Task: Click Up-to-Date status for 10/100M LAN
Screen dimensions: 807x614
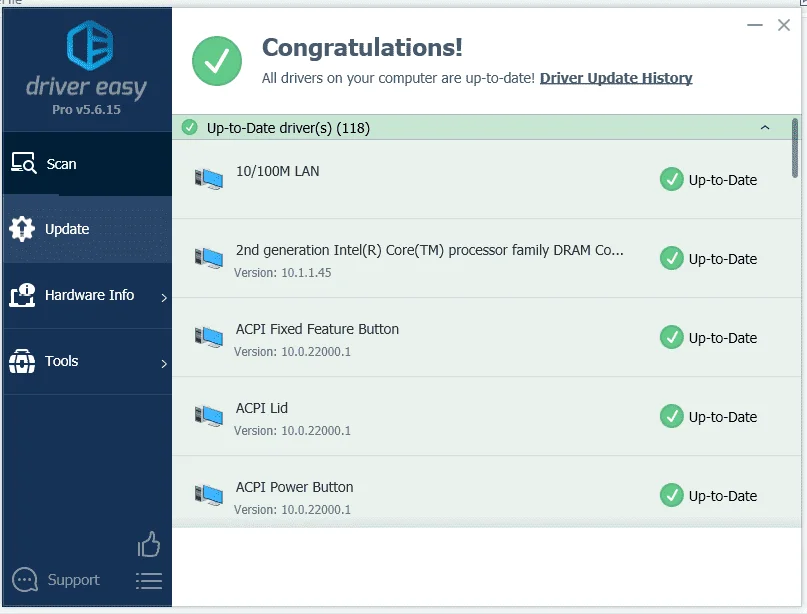Action: [x=723, y=180]
